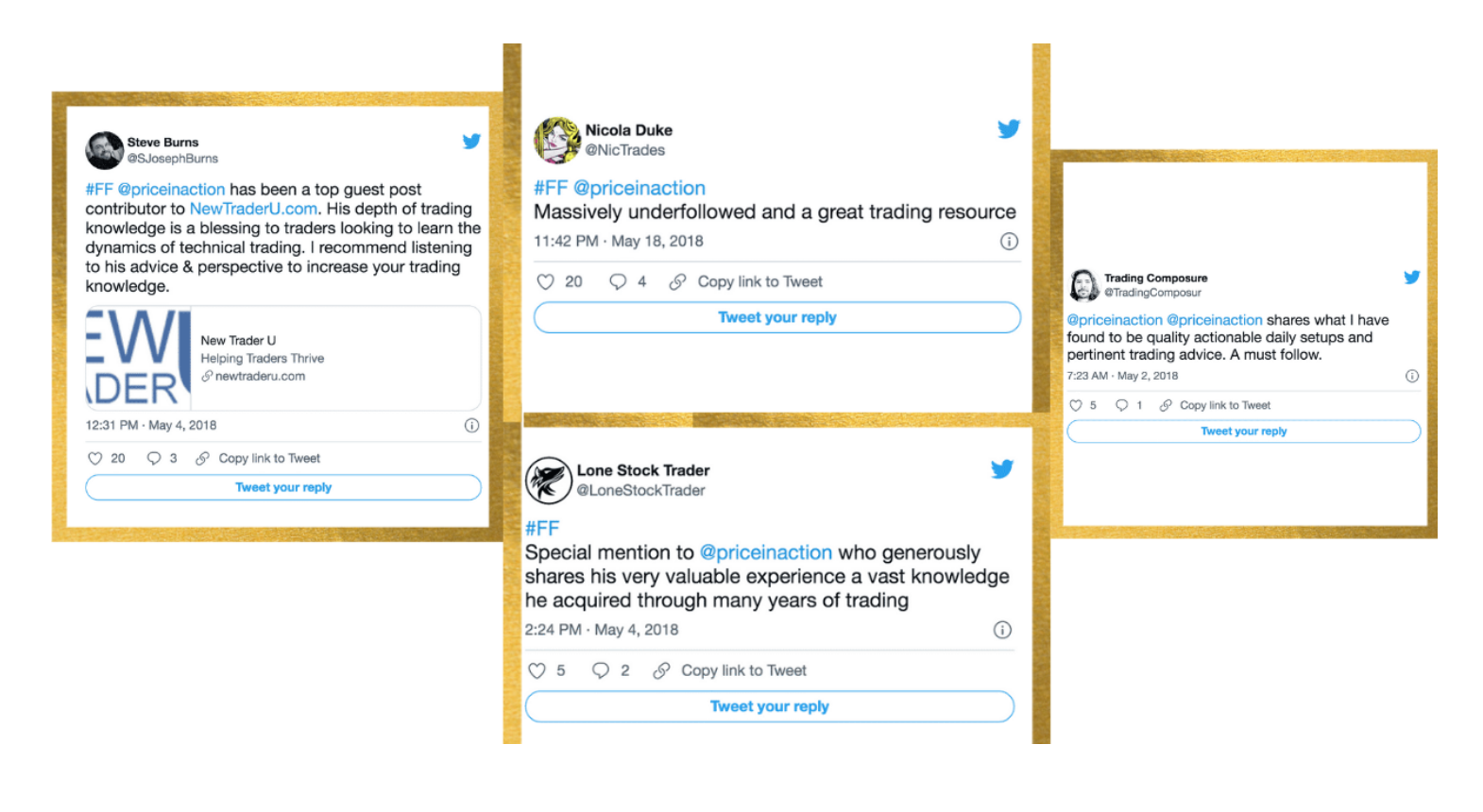This screenshot has height=812, width=1483.
Task: Click the #FF hashtag in Nicola Duke's tweet
Action: point(550,188)
